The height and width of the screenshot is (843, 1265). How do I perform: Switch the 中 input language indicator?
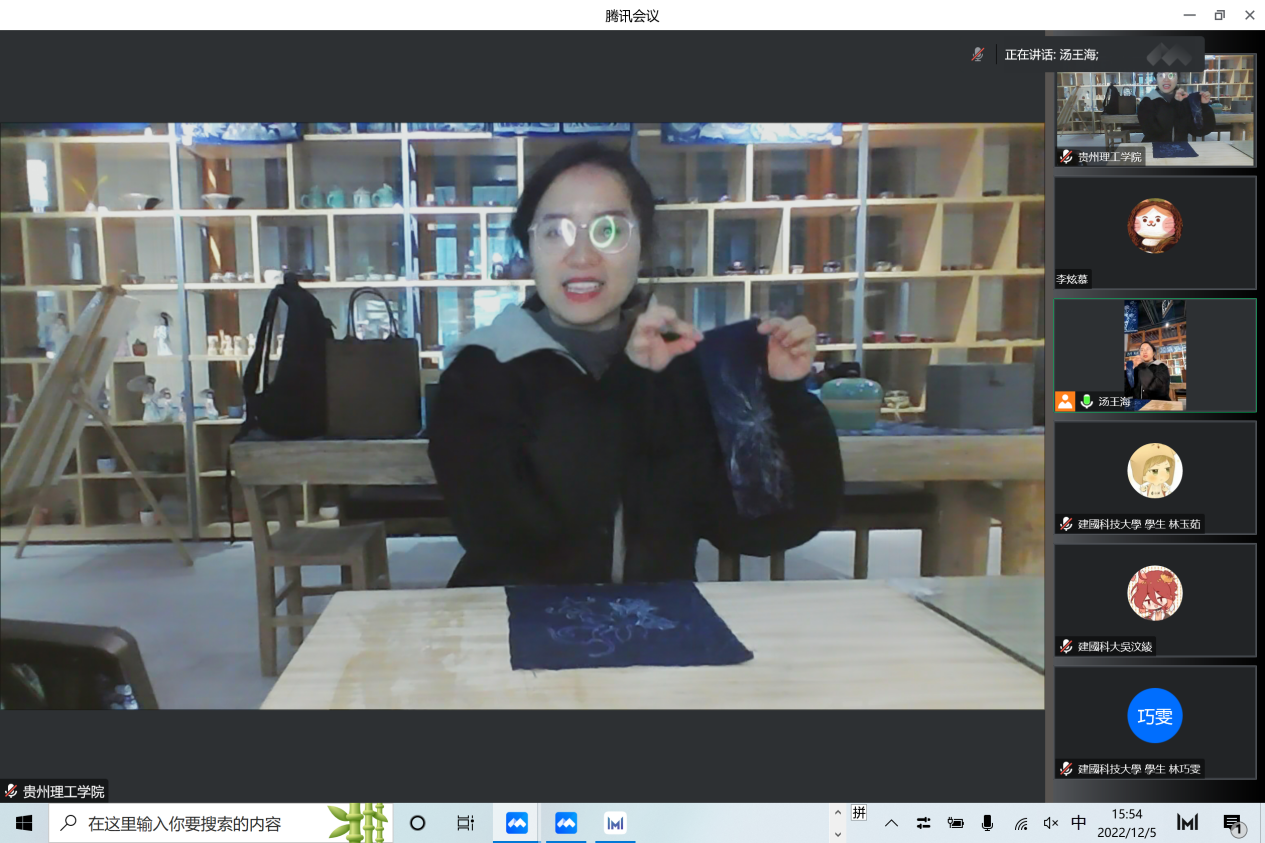(x=1079, y=823)
